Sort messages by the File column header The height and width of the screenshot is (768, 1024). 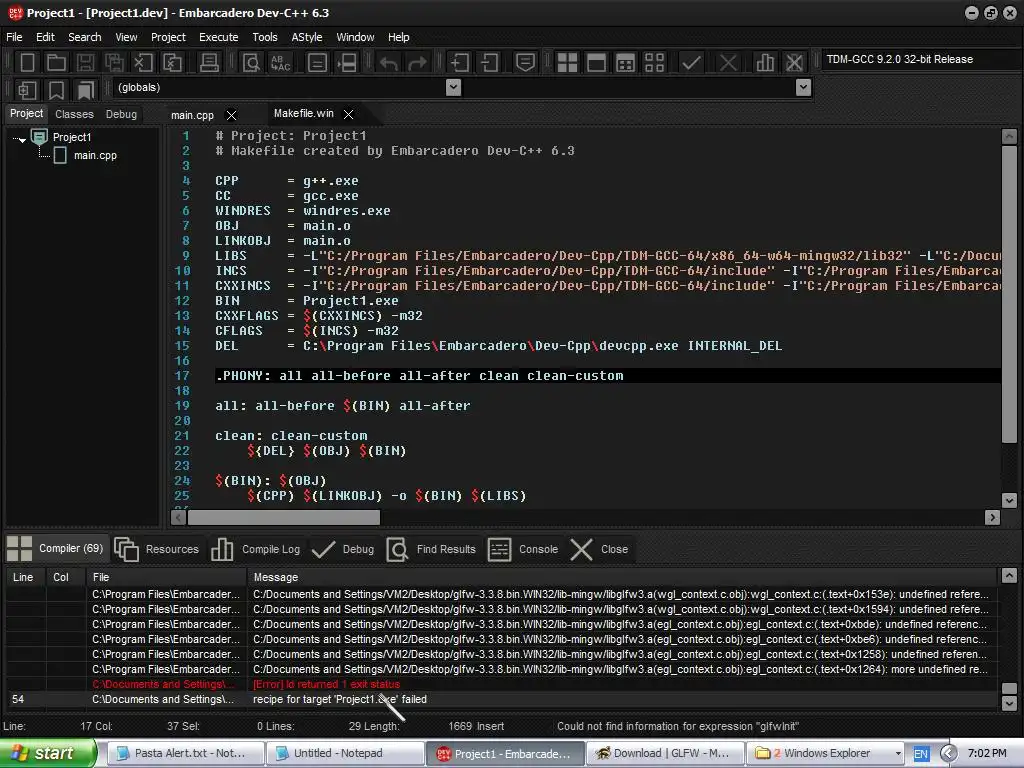(166, 577)
